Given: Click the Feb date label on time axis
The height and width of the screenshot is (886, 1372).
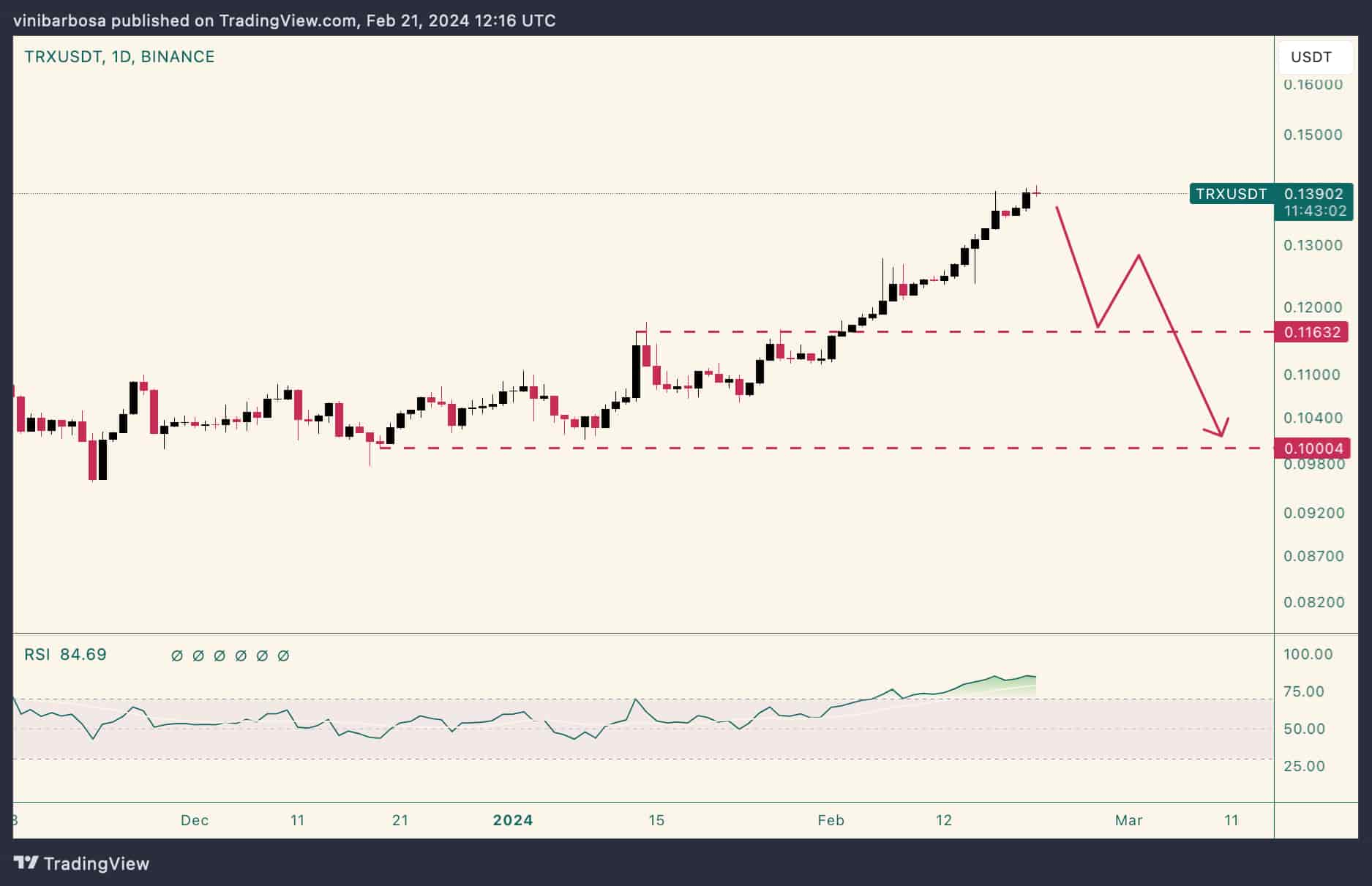Looking at the screenshot, I should click(831, 820).
